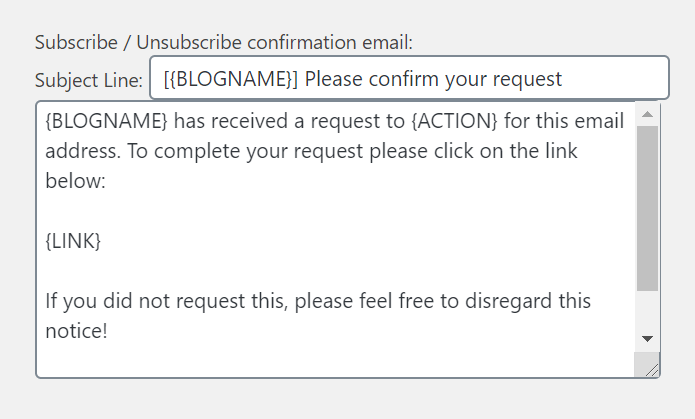
Task: Click the blank line above {LINK}
Action: [x=336, y=211]
